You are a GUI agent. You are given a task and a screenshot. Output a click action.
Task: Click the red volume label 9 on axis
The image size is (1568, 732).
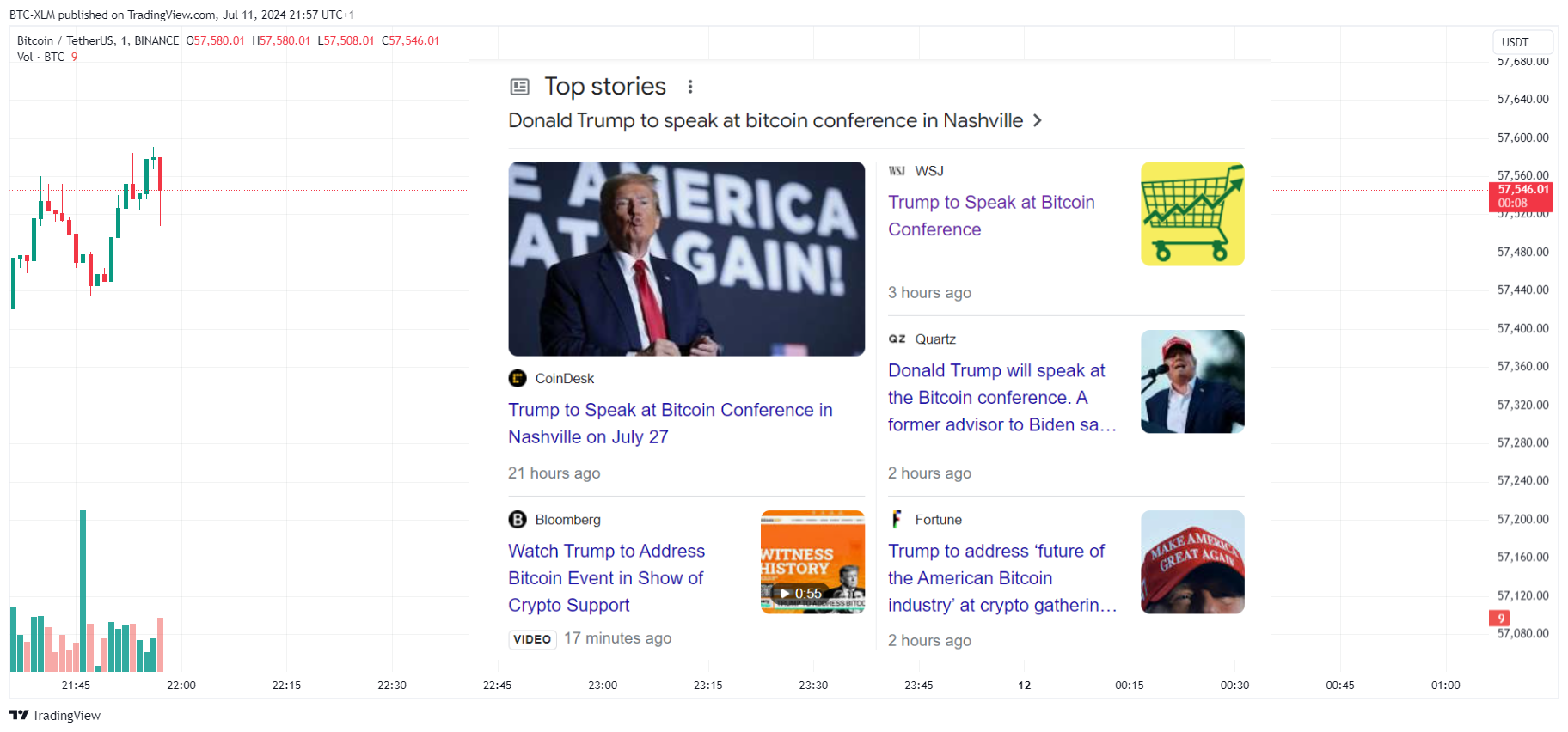(x=1500, y=619)
